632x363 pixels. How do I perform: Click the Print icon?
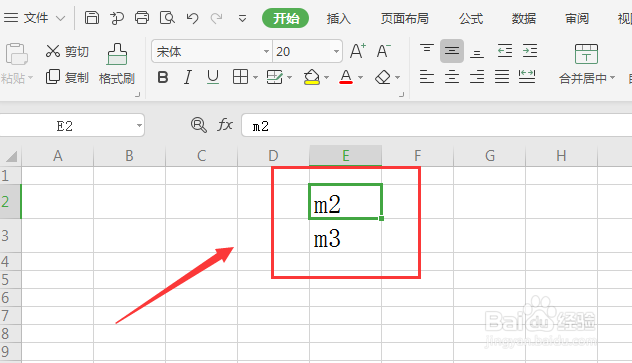[x=141, y=18]
